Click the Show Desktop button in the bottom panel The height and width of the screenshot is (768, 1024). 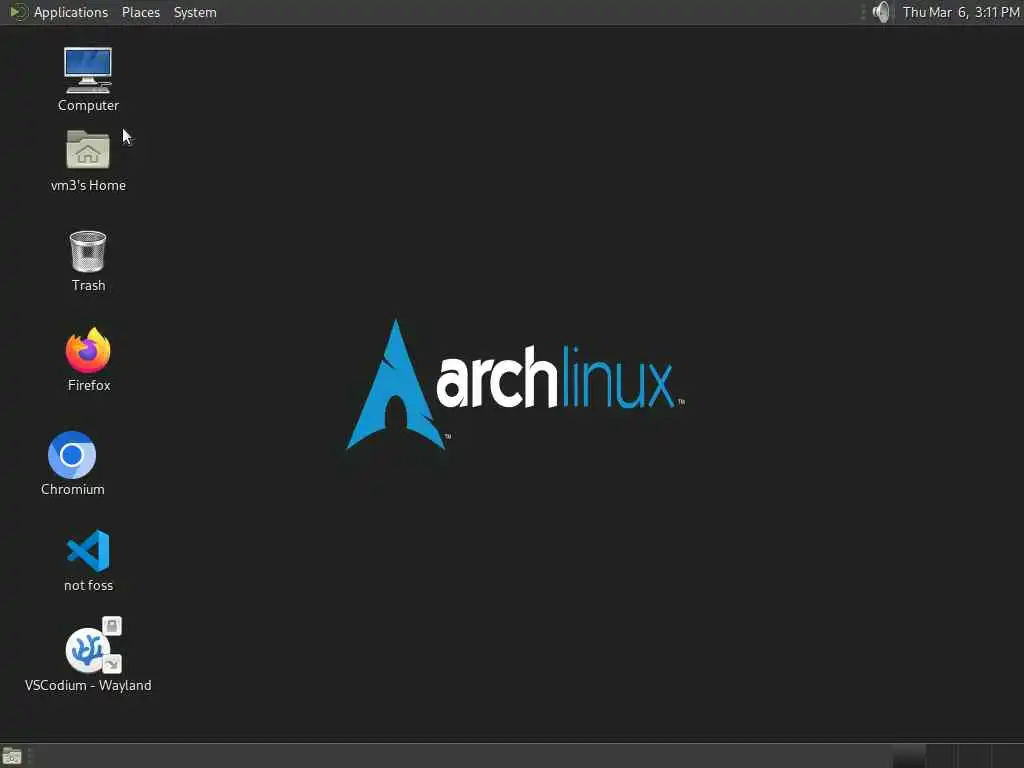pos(12,756)
